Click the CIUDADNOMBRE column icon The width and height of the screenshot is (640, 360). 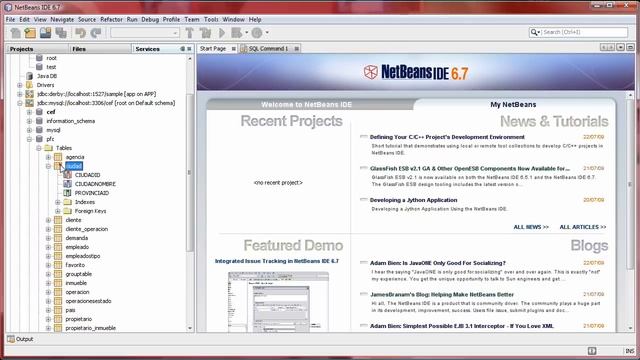pyautogui.click(x=67, y=184)
